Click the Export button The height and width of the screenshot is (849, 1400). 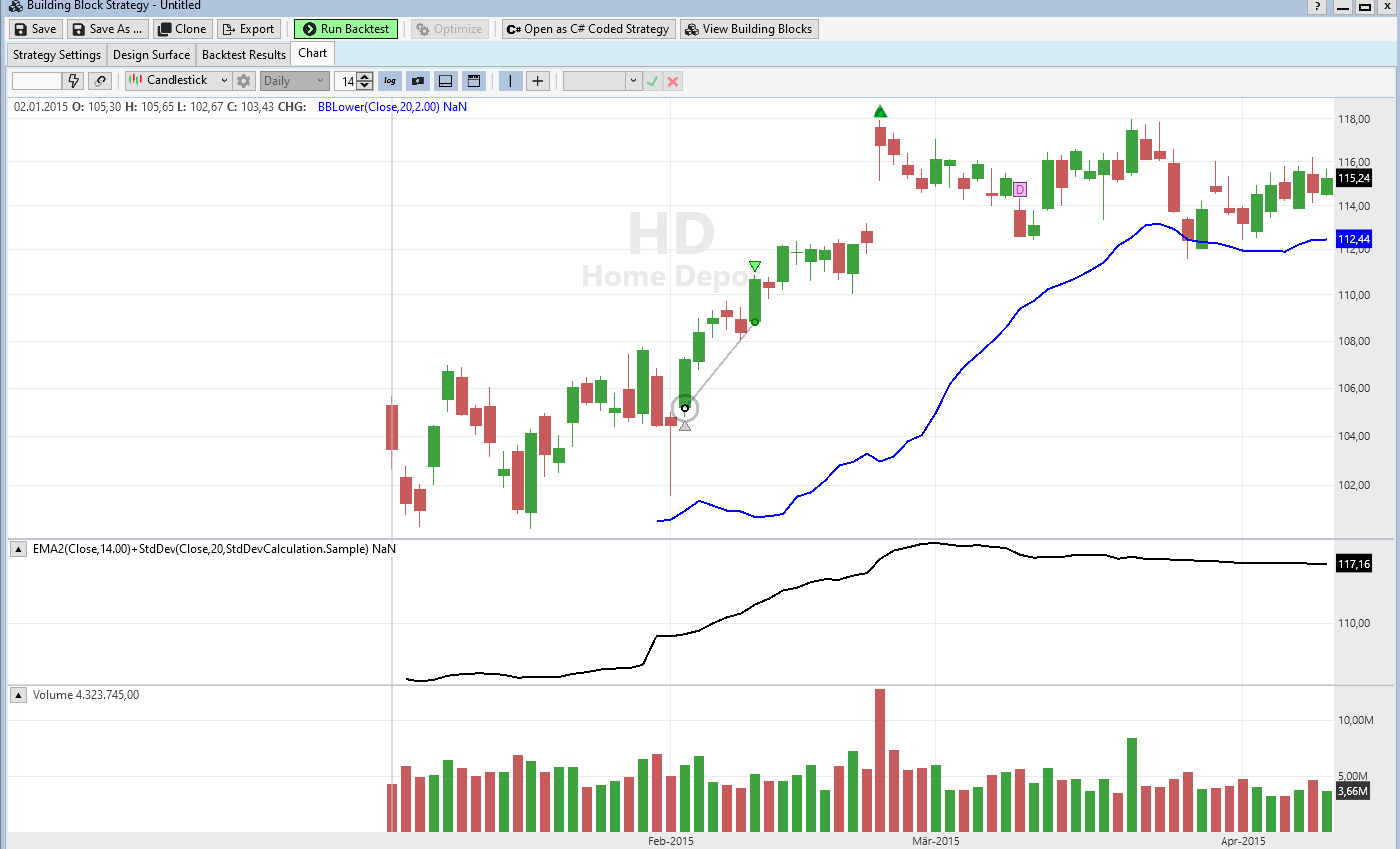[x=247, y=29]
